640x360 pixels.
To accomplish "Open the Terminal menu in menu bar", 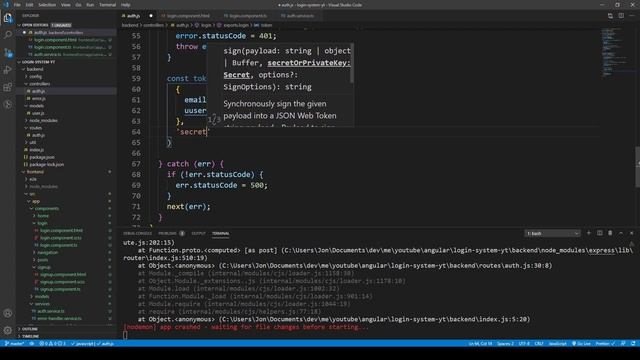I will (x=108, y=5).
